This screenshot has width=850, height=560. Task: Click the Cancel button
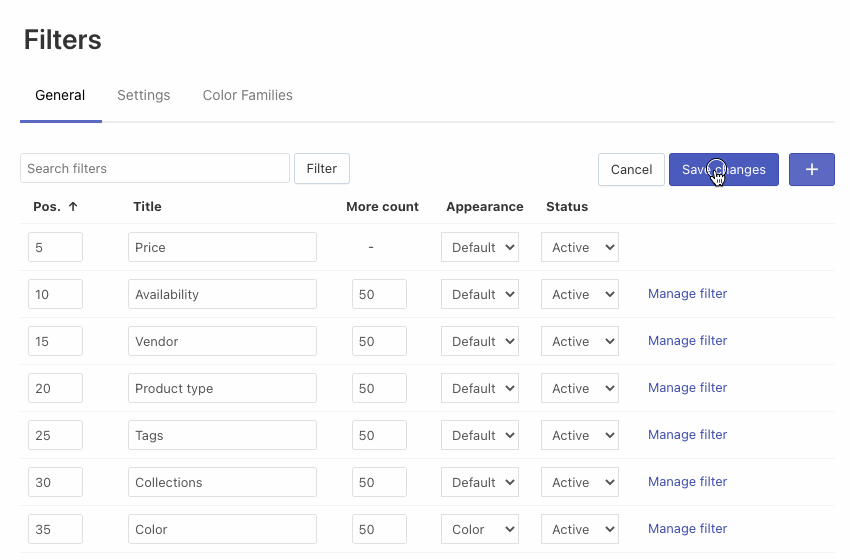click(x=631, y=169)
